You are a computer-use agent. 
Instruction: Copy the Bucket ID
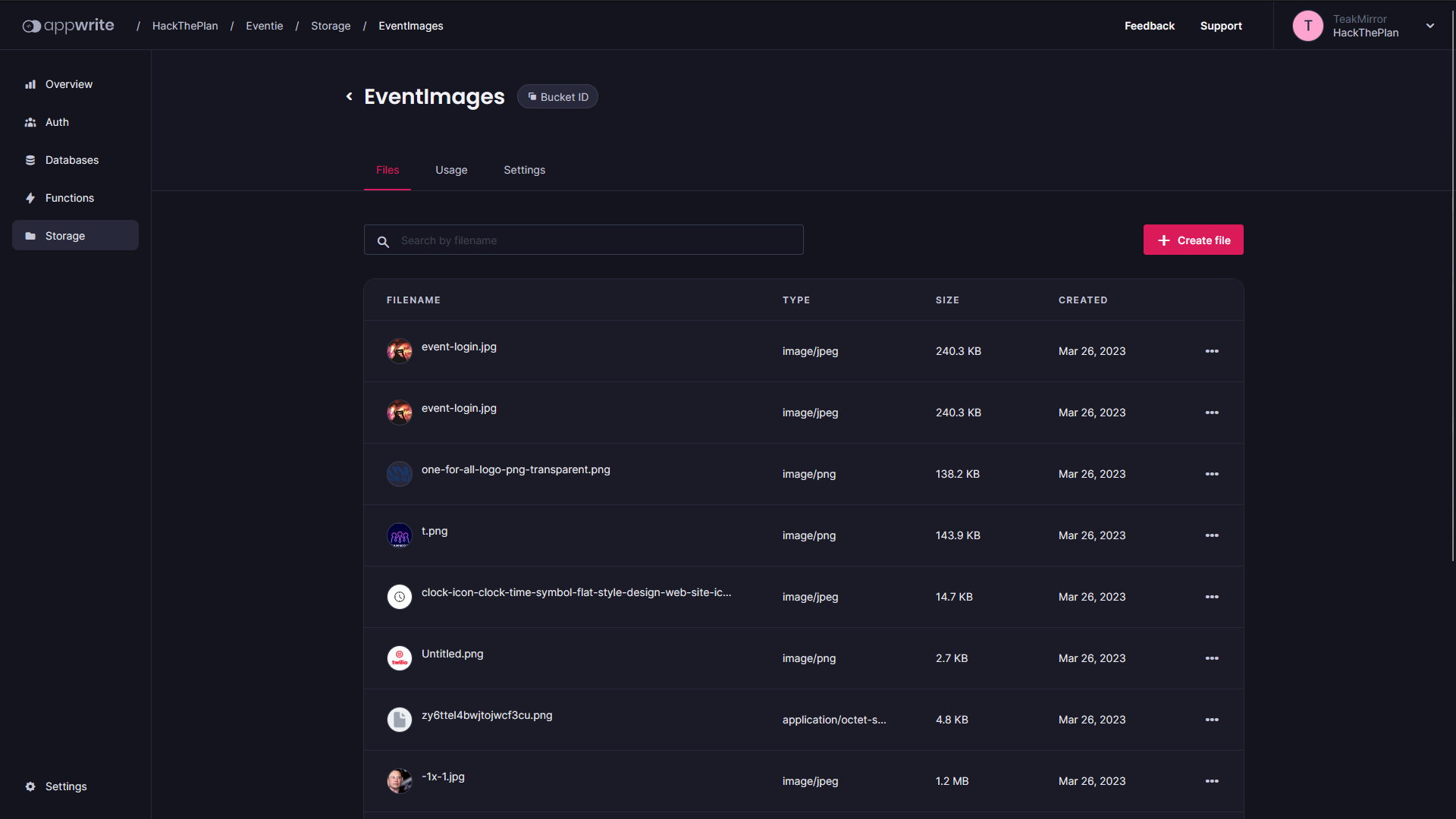pos(557,97)
